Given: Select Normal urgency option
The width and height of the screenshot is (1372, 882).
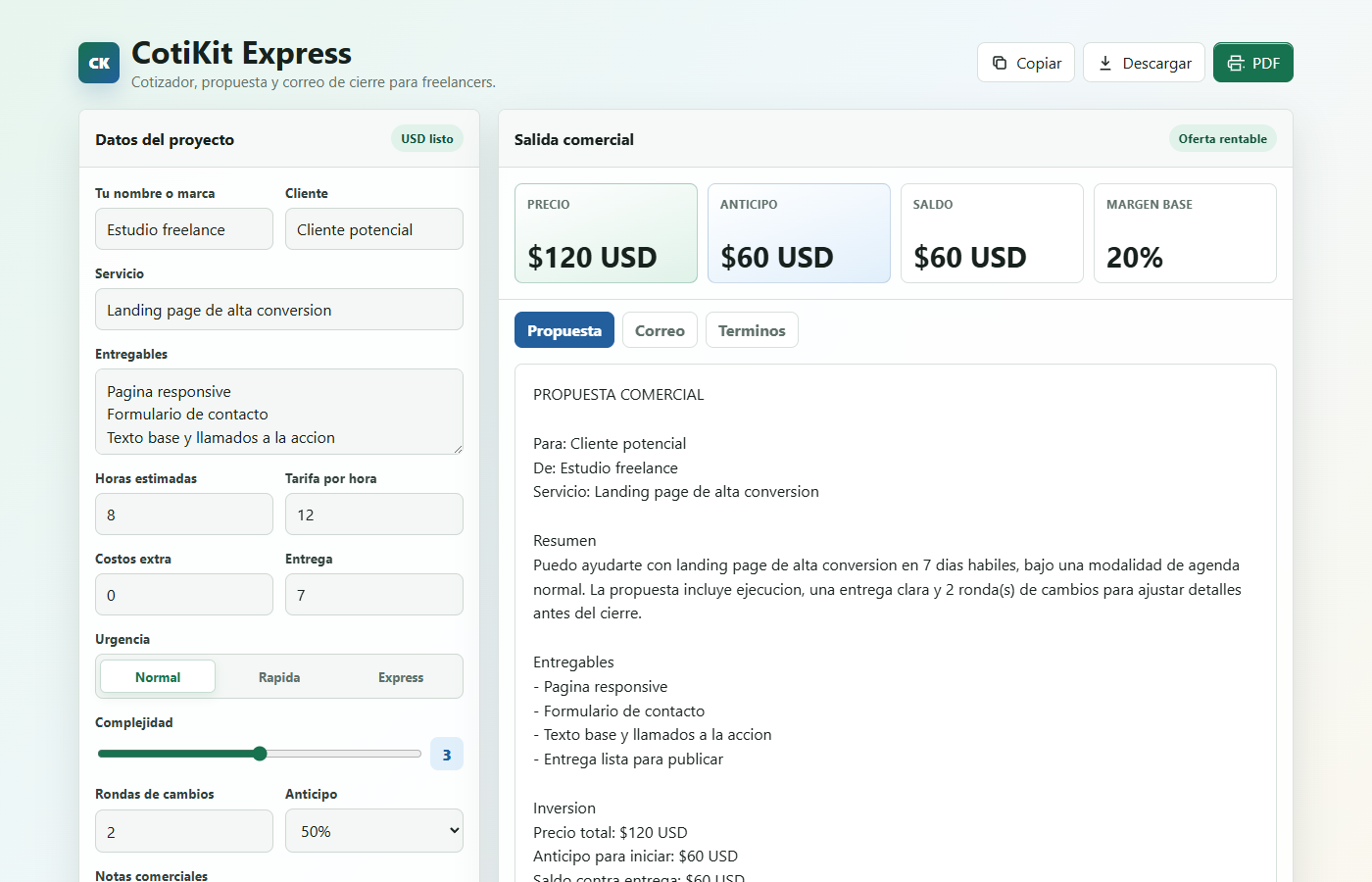Looking at the screenshot, I should [158, 677].
